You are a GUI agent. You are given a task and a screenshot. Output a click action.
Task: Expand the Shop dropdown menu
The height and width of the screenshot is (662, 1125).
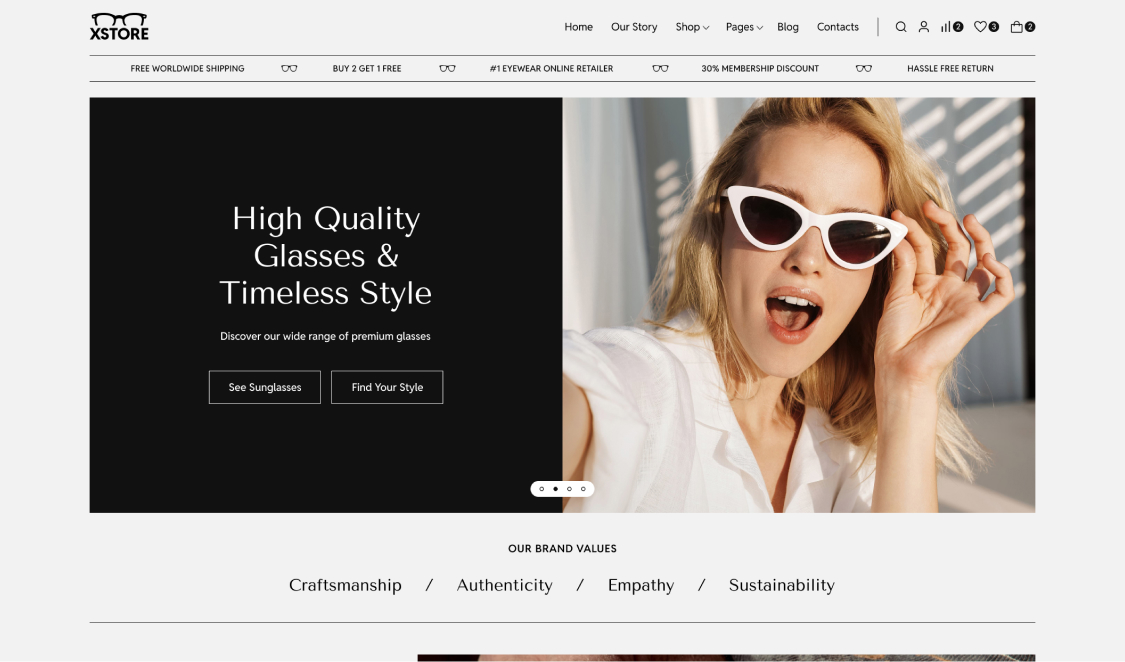(691, 27)
